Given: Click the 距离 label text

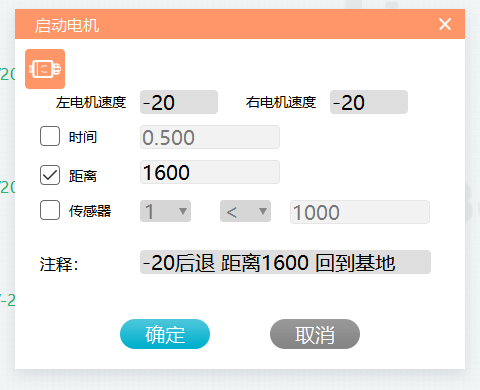Looking at the screenshot, I should click(x=83, y=176).
